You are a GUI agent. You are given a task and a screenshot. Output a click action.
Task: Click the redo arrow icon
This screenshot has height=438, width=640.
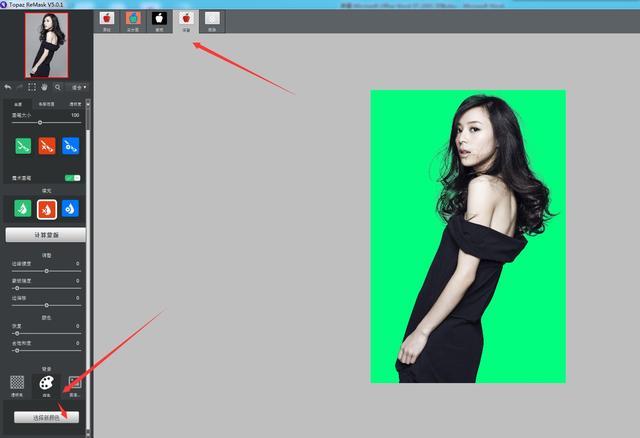(19, 87)
